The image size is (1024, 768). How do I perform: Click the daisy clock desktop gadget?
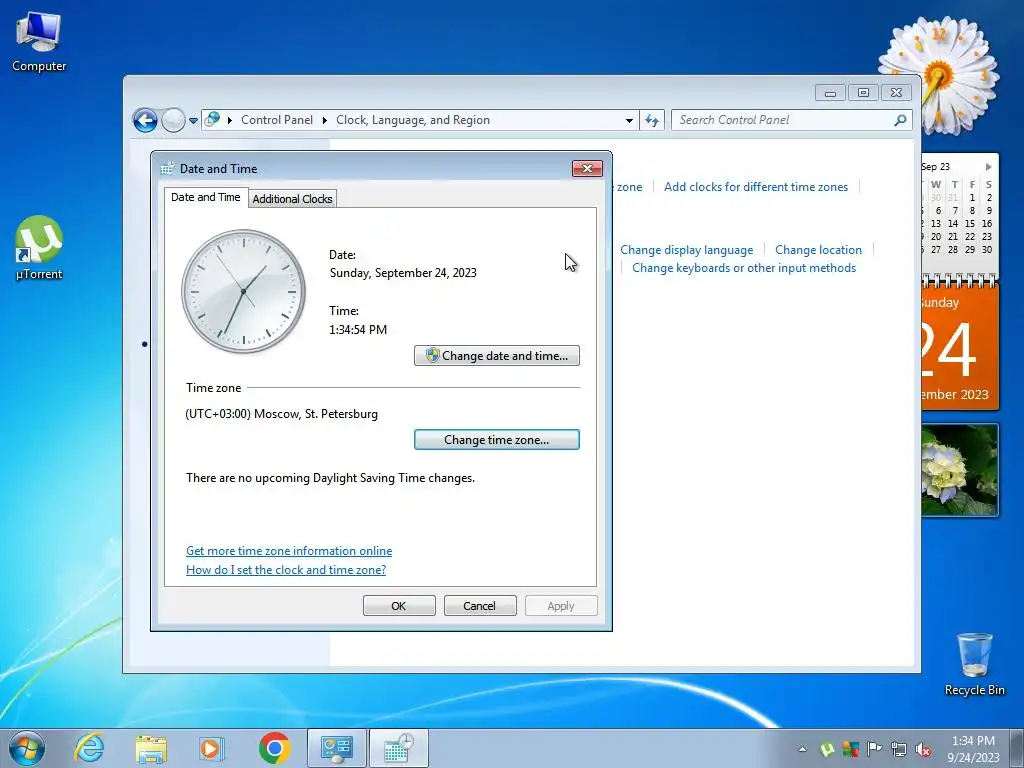[938, 75]
